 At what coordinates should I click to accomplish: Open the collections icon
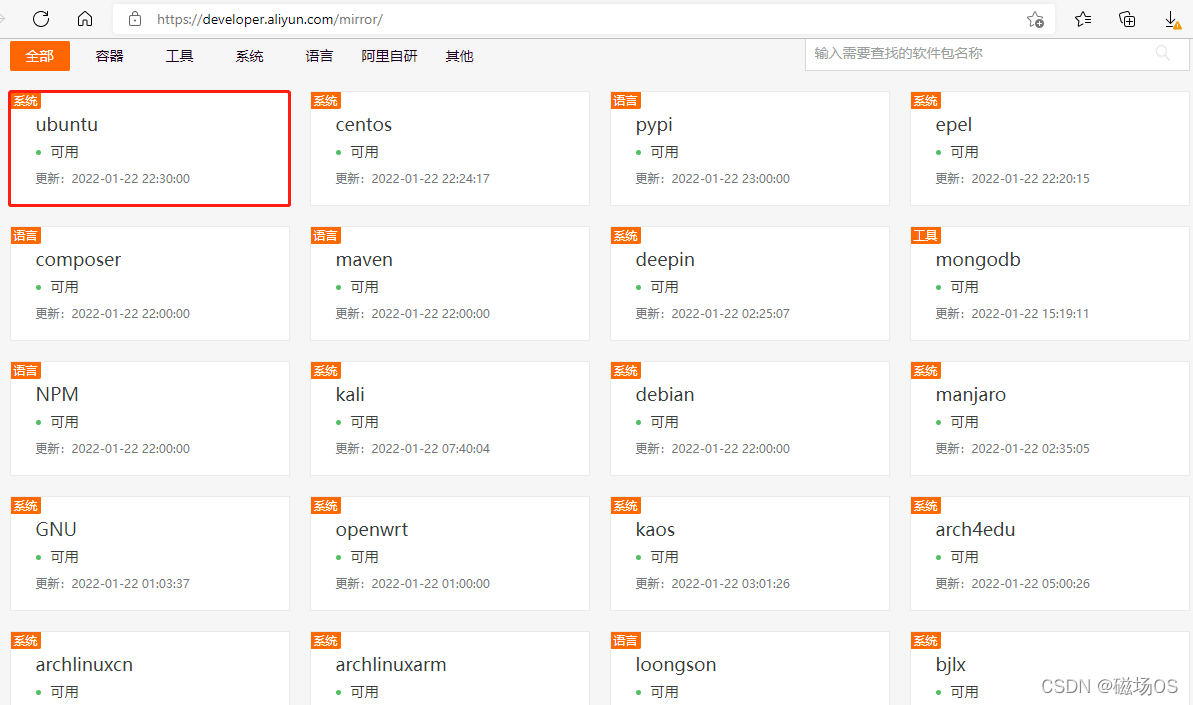tap(1127, 19)
